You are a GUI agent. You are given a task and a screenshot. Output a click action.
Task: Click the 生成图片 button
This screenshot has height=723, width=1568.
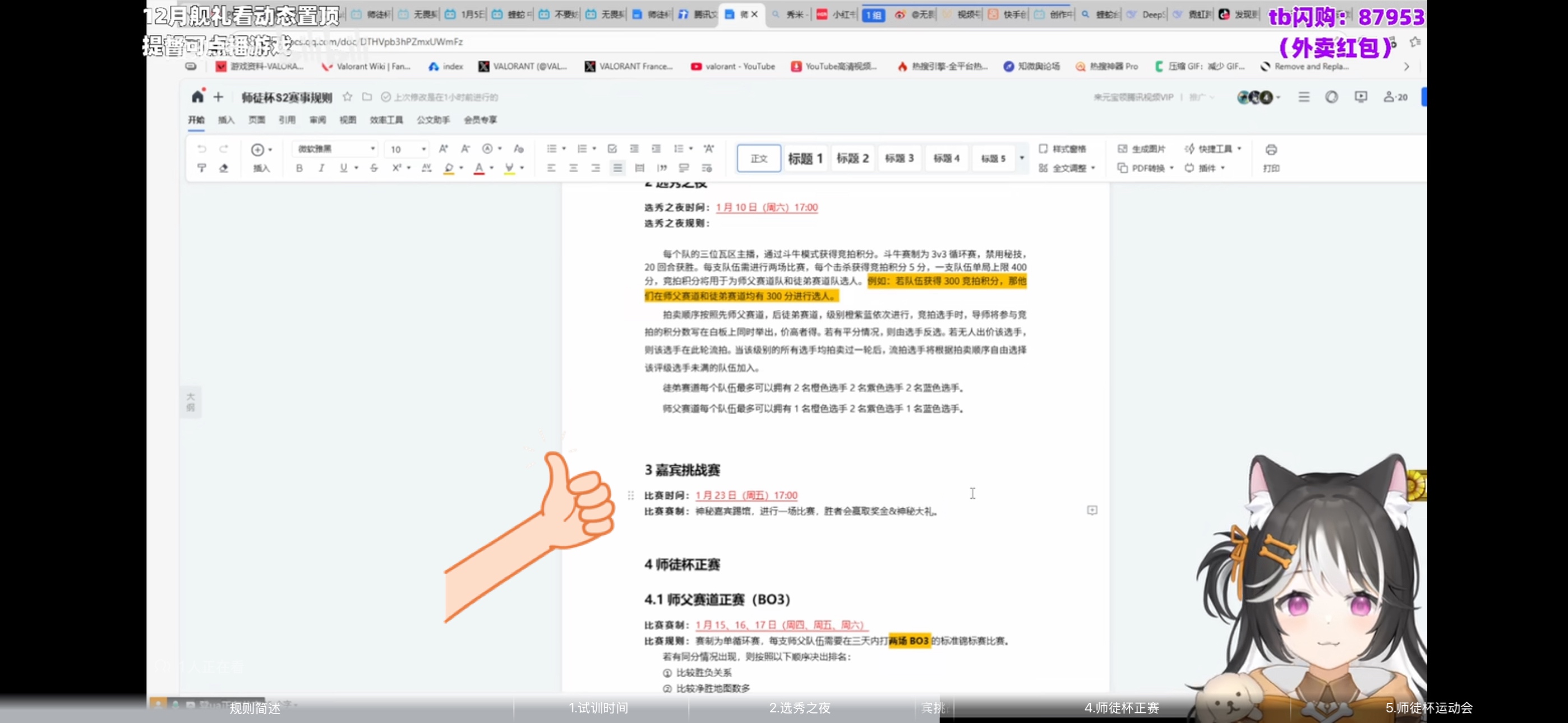1141,149
